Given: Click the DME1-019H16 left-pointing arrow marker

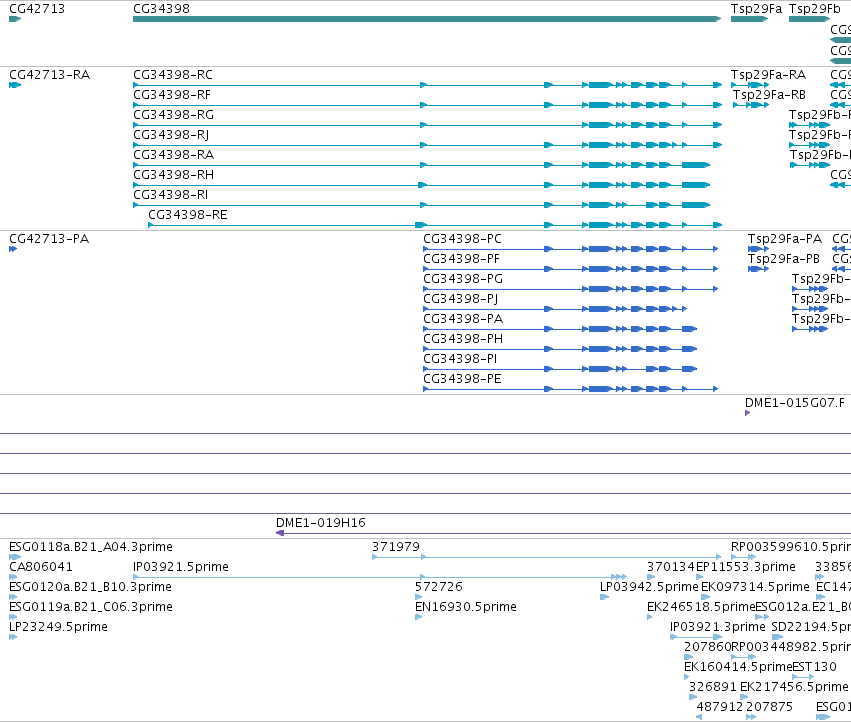Looking at the screenshot, I should 280,533.
